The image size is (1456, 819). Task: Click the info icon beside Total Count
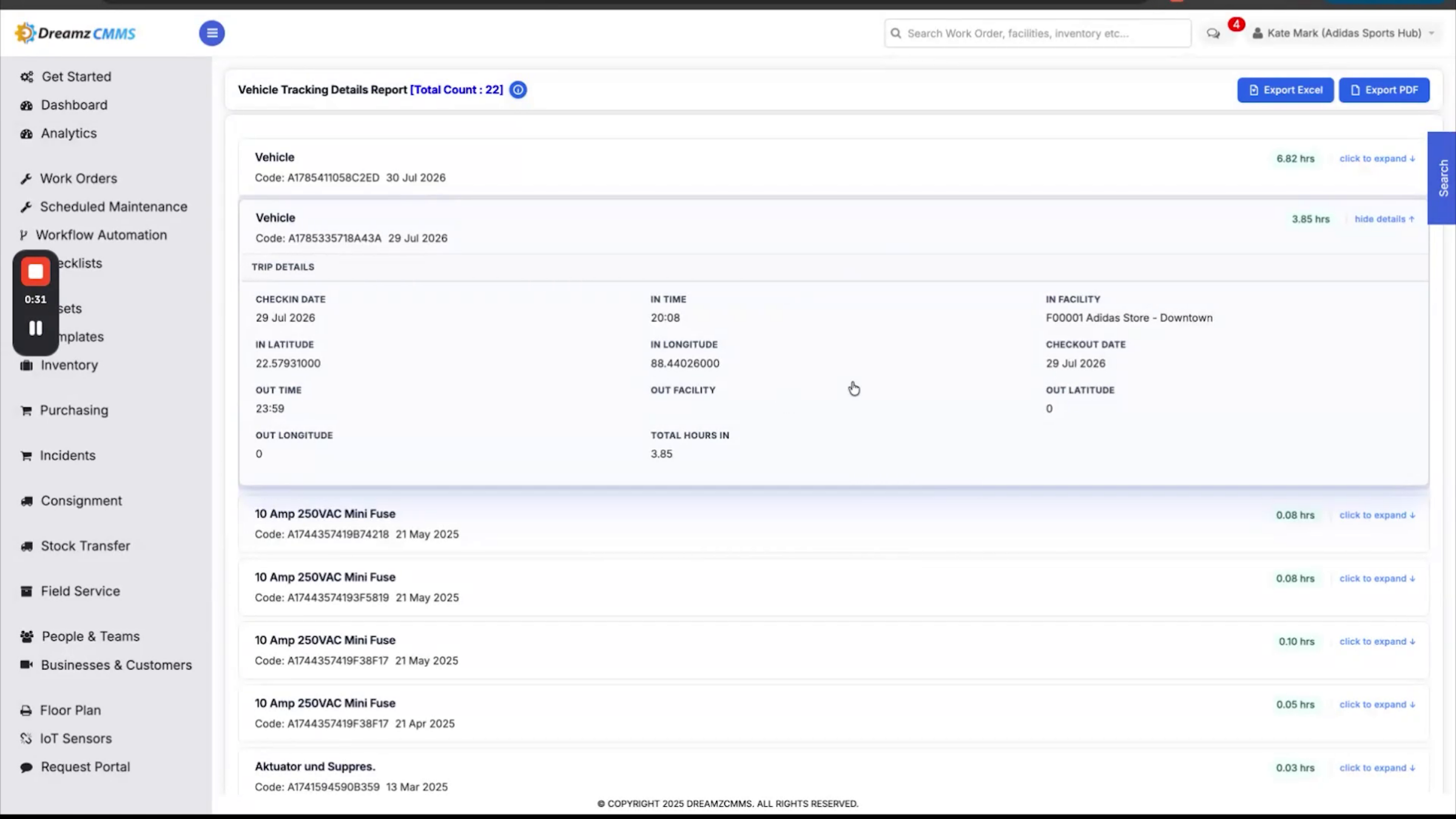(x=518, y=90)
